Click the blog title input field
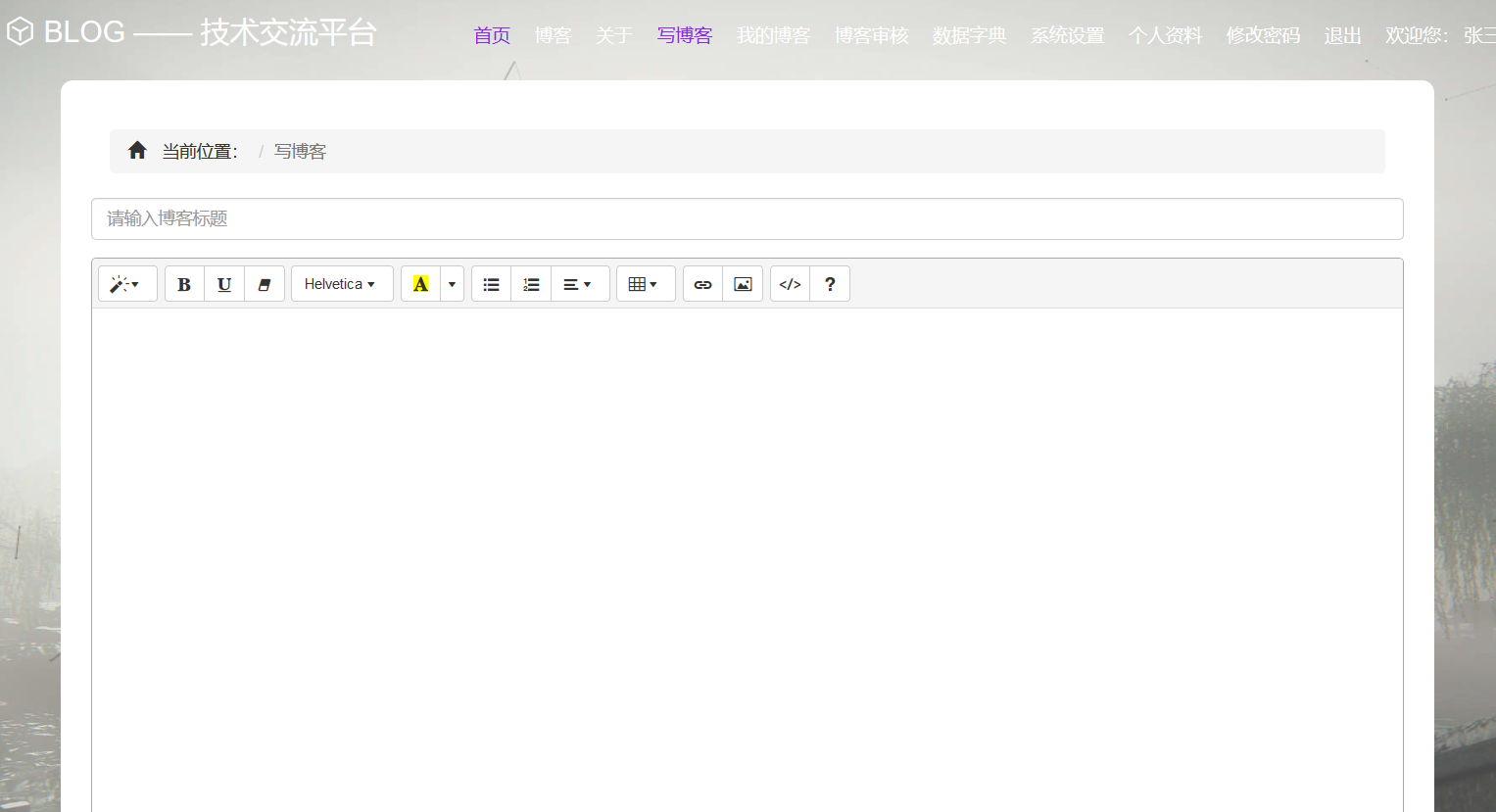Screen dimensions: 1496x812 click(x=748, y=218)
